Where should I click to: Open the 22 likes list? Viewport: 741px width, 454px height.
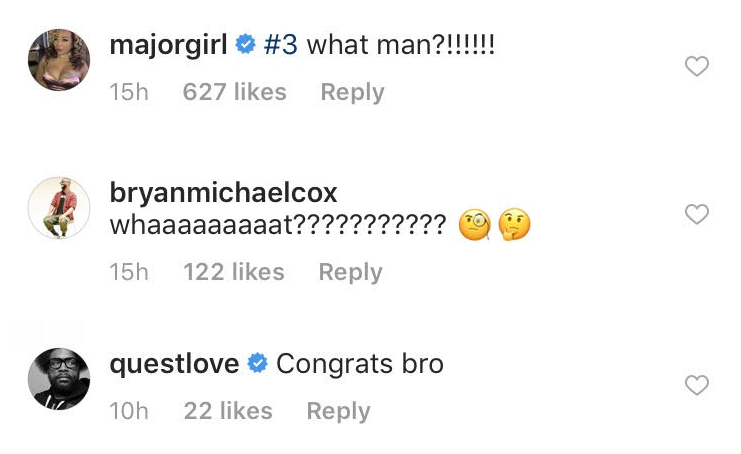(228, 411)
